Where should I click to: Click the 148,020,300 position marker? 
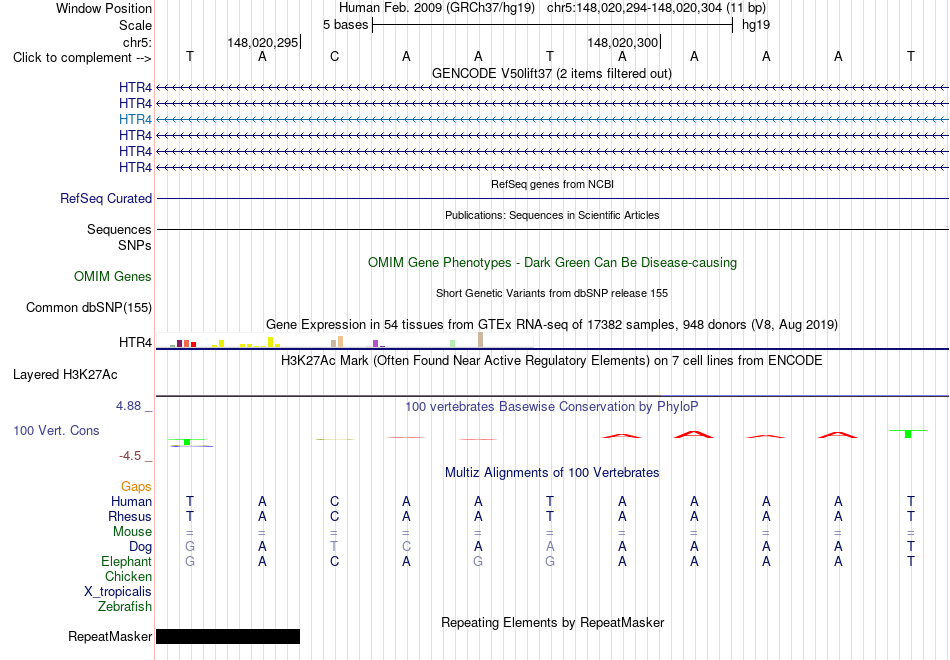coord(623,42)
